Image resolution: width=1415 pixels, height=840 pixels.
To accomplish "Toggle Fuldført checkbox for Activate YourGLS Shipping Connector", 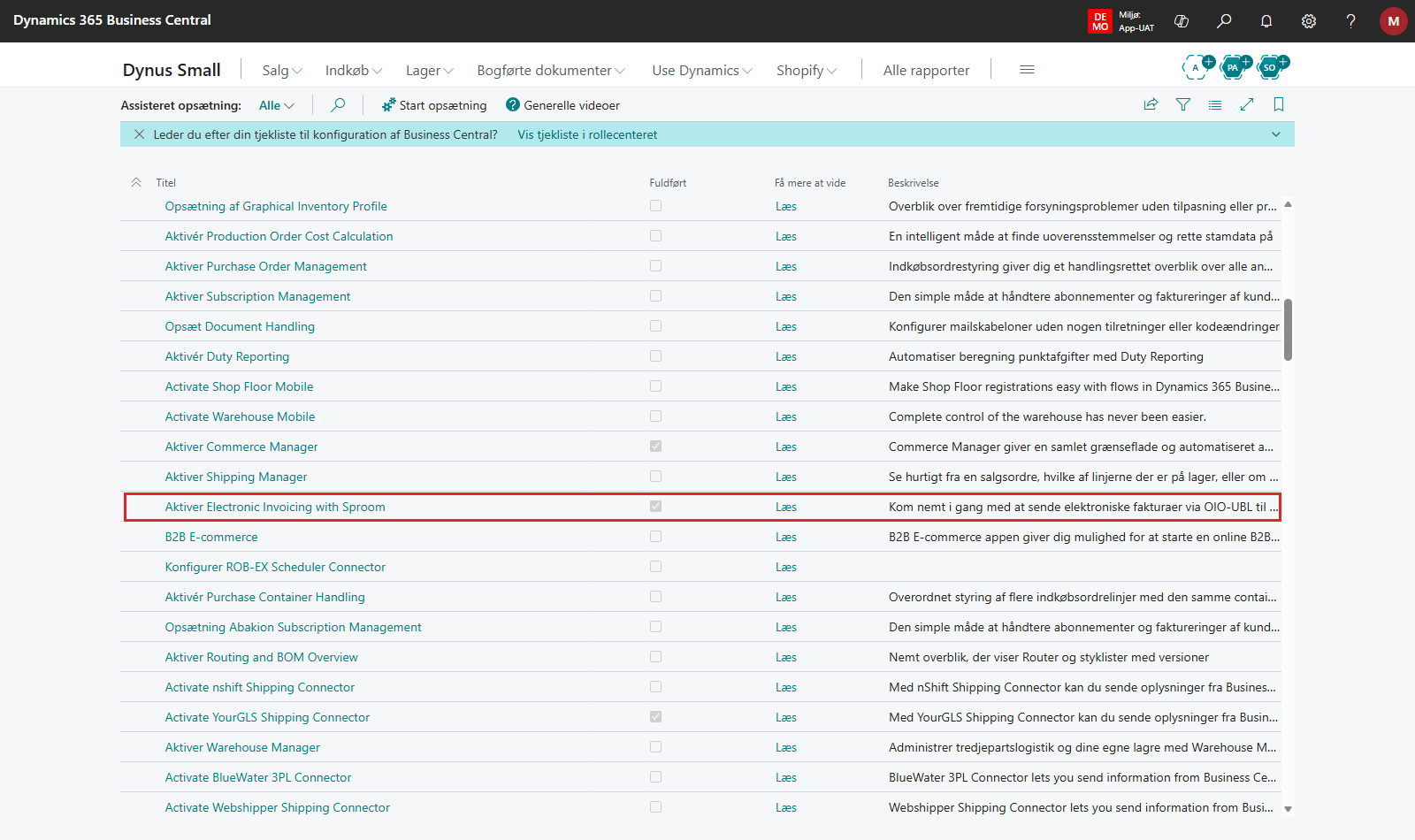I will coord(655,717).
